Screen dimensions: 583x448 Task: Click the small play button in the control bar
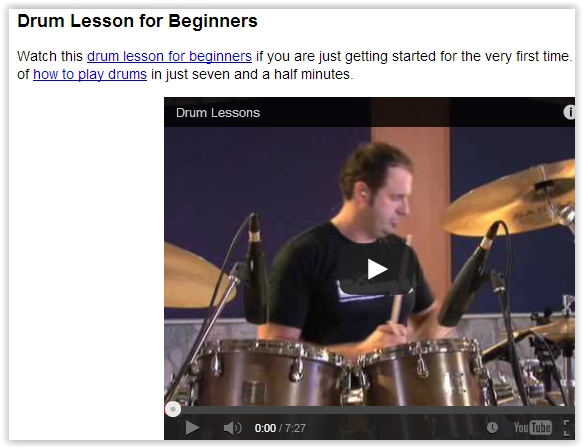pyautogui.click(x=192, y=428)
